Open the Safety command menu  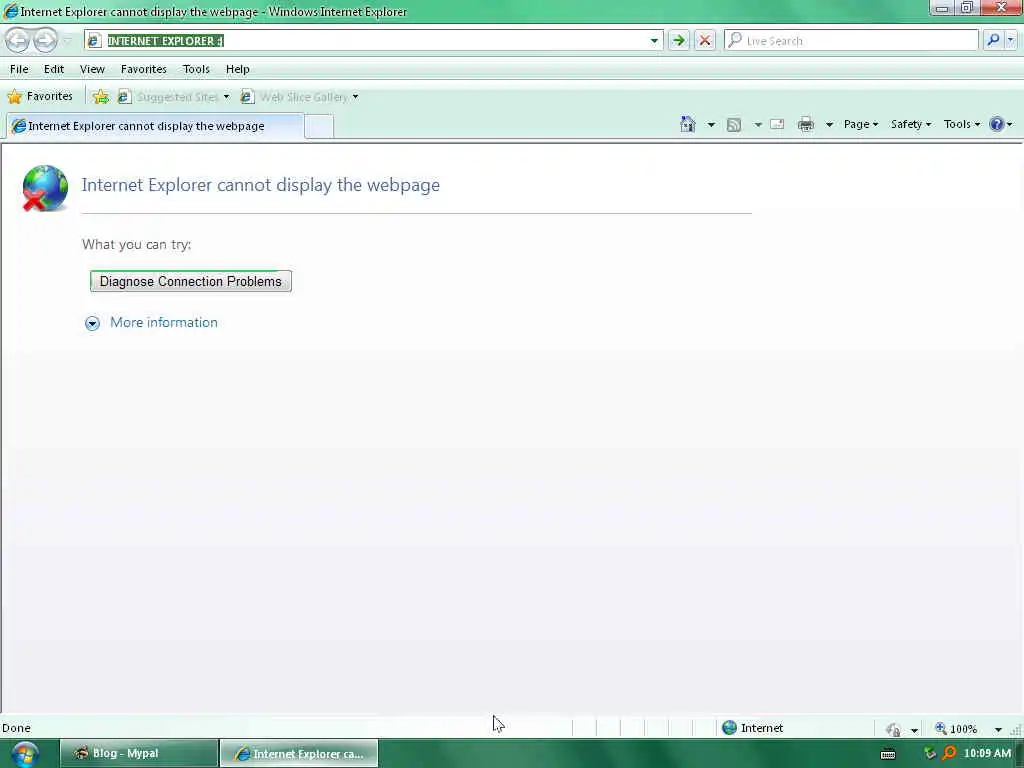click(x=910, y=124)
